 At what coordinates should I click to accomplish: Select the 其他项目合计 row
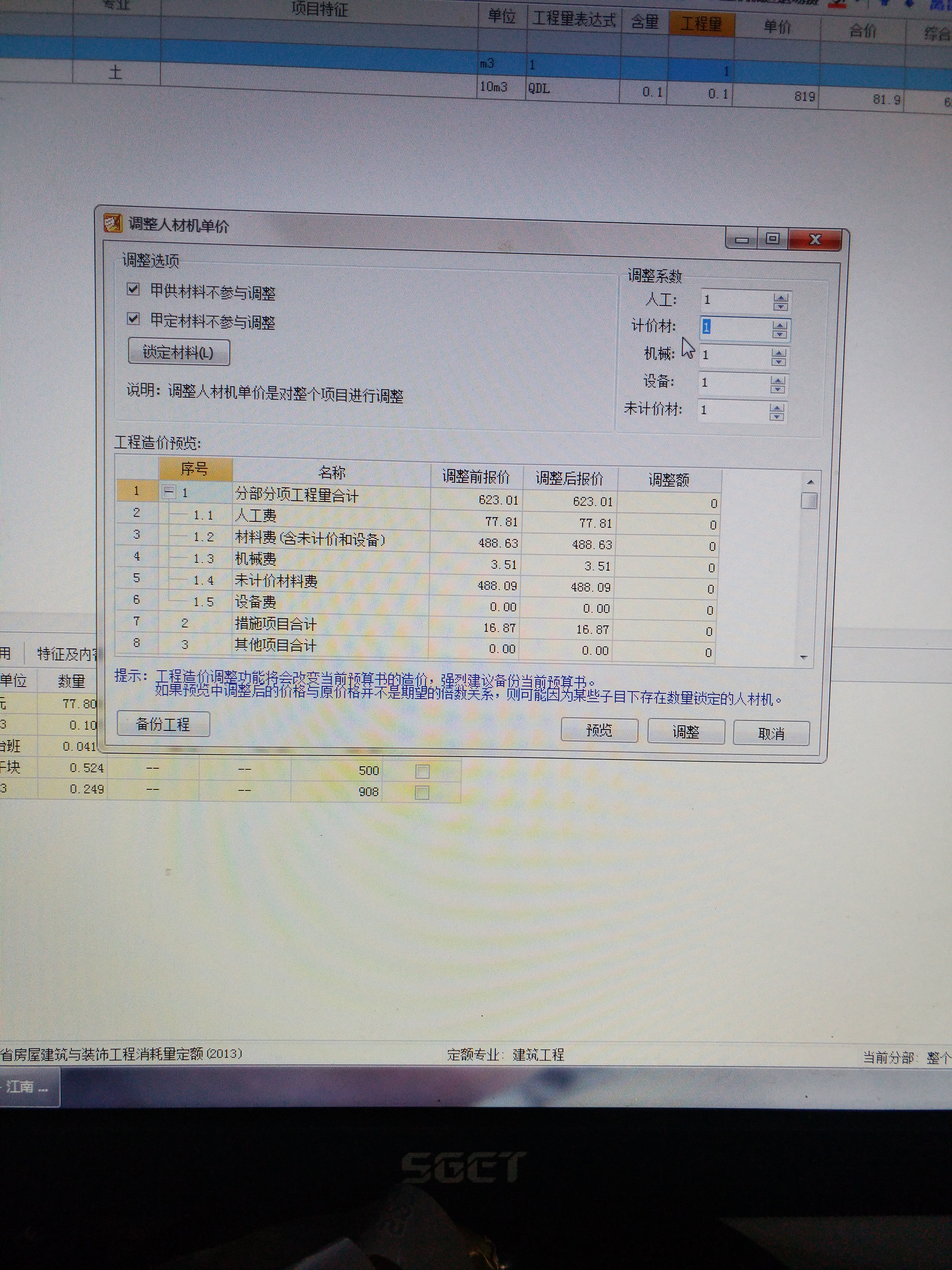(x=415, y=647)
